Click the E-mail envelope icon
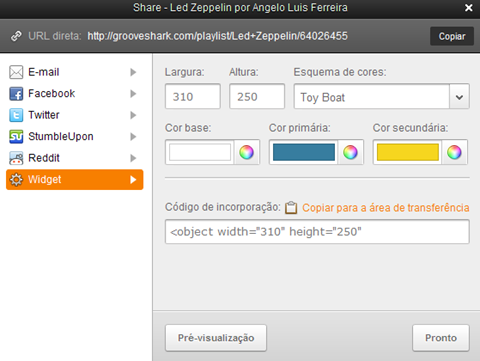Viewport: 480px width, 361px height. (16, 72)
